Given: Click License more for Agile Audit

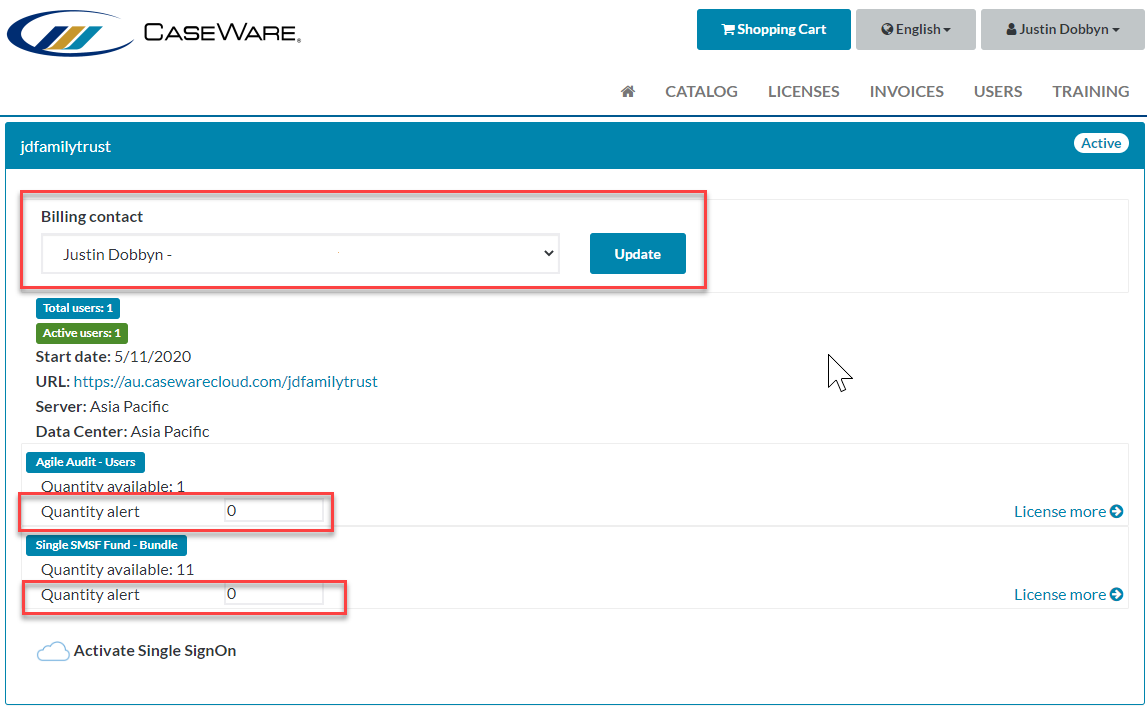Looking at the screenshot, I should click(x=1068, y=512).
